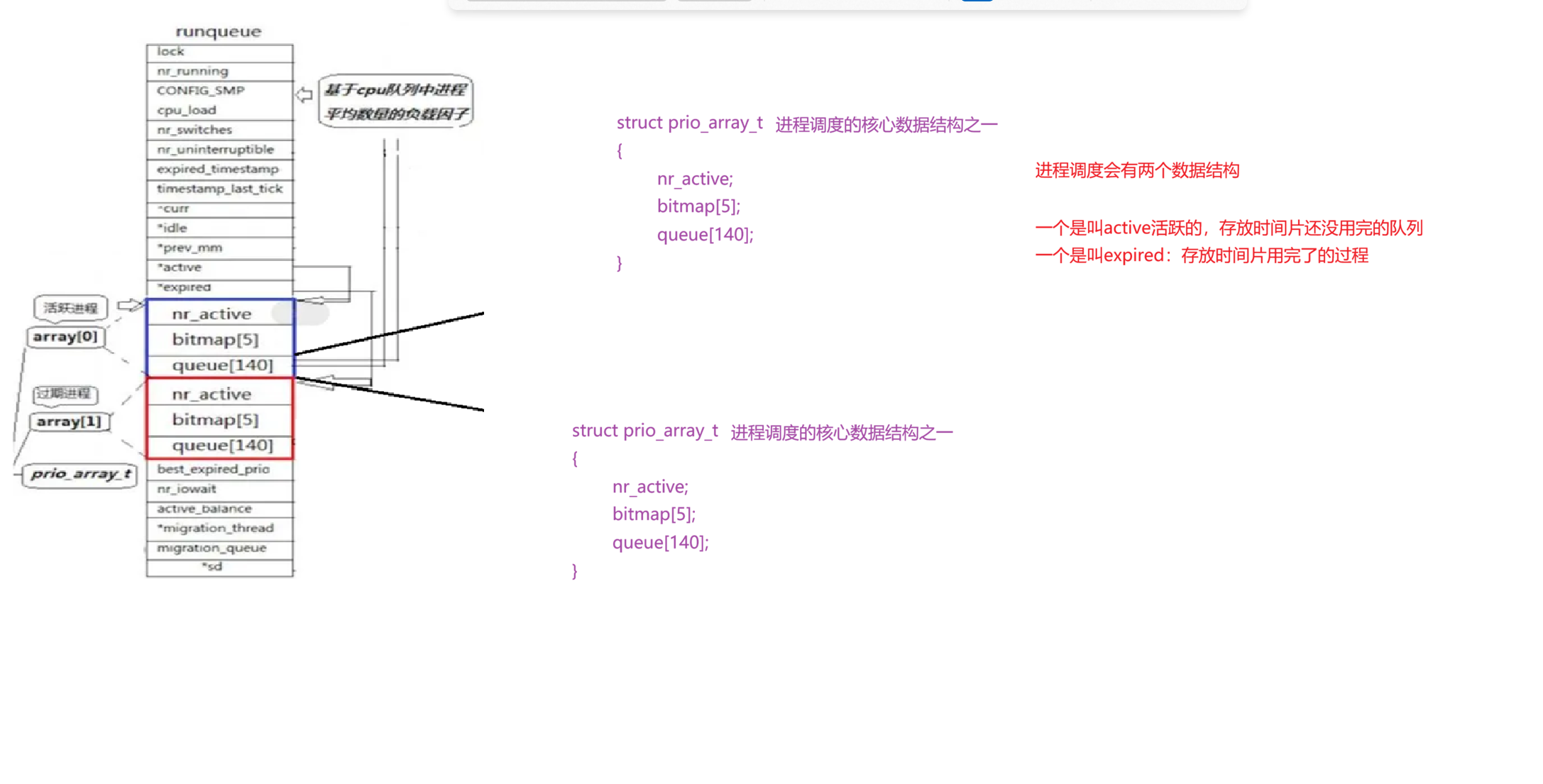Click the 'nr_uninterruptible' field
The width and height of the screenshot is (1543, 784).
coord(215,150)
